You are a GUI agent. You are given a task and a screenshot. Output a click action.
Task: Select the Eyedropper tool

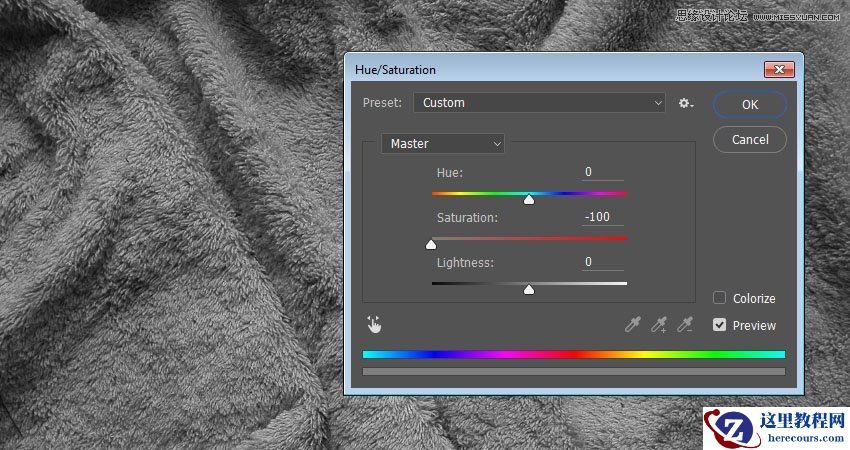[632, 324]
